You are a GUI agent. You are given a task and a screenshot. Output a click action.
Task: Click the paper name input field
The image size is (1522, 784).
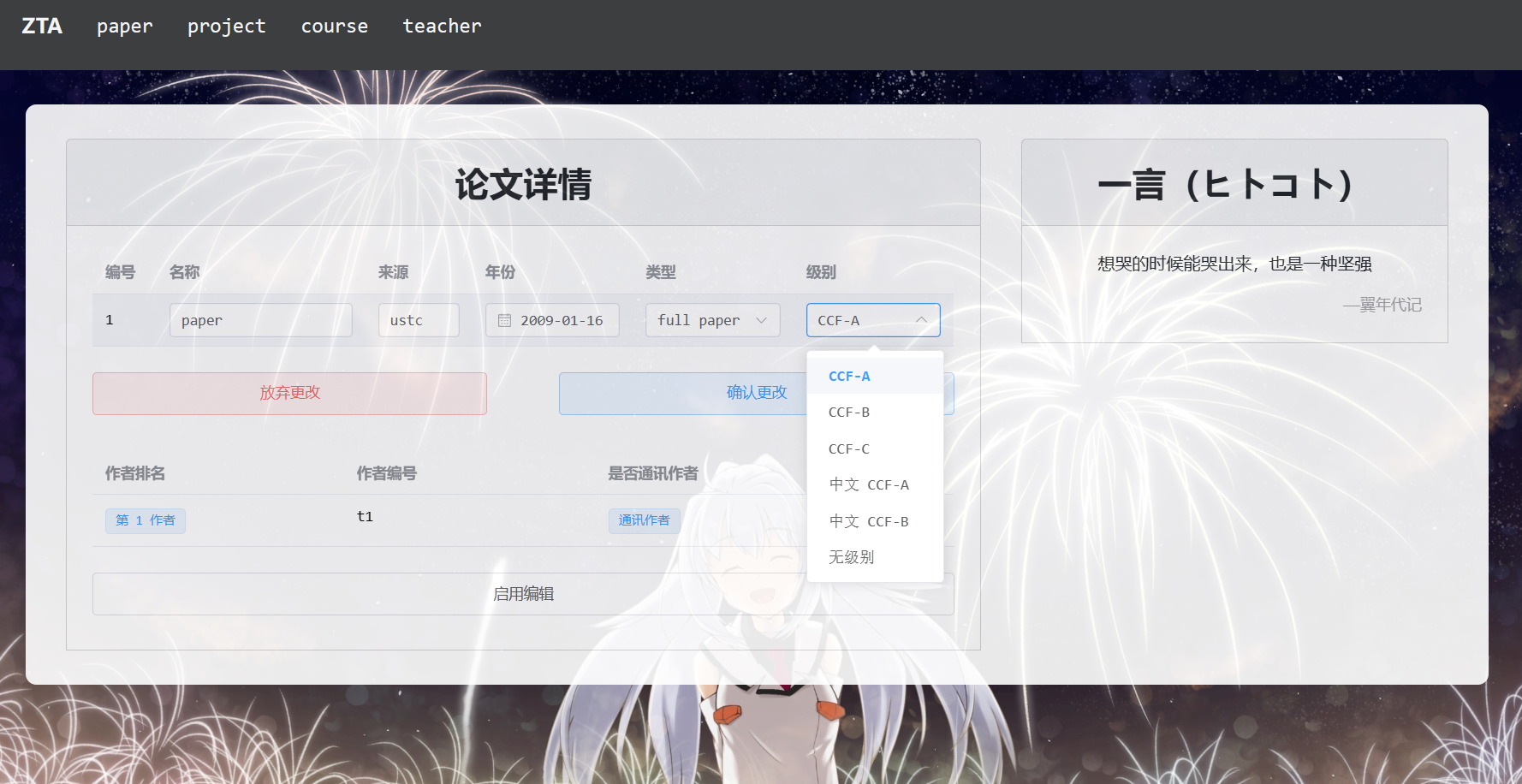(261, 320)
